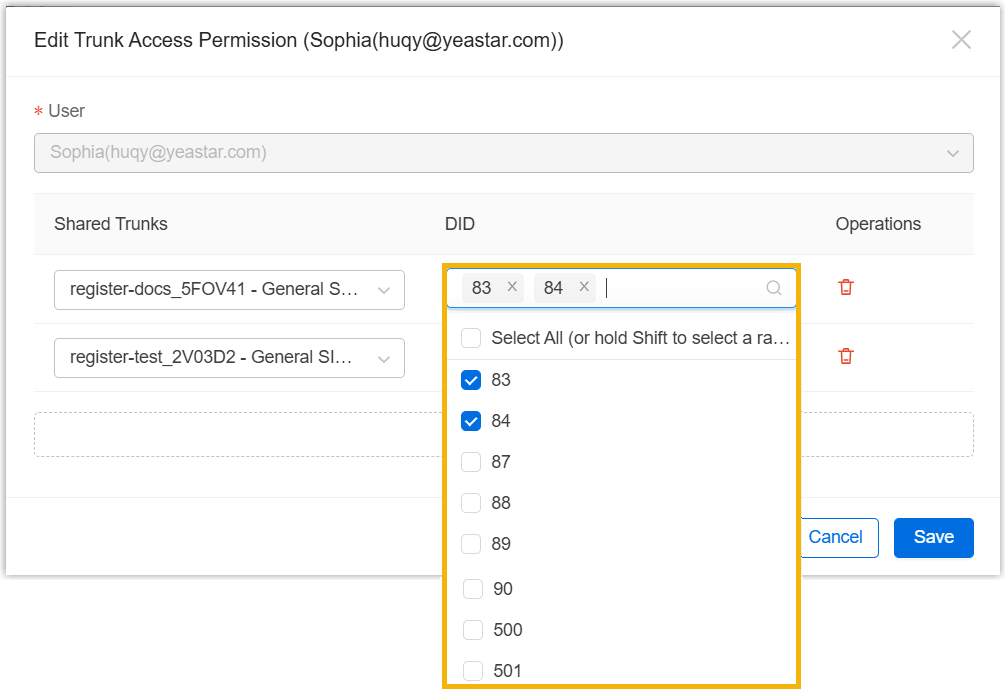Open the disabled User dropdown for Sophia
1006x698 pixels.
(503, 153)
